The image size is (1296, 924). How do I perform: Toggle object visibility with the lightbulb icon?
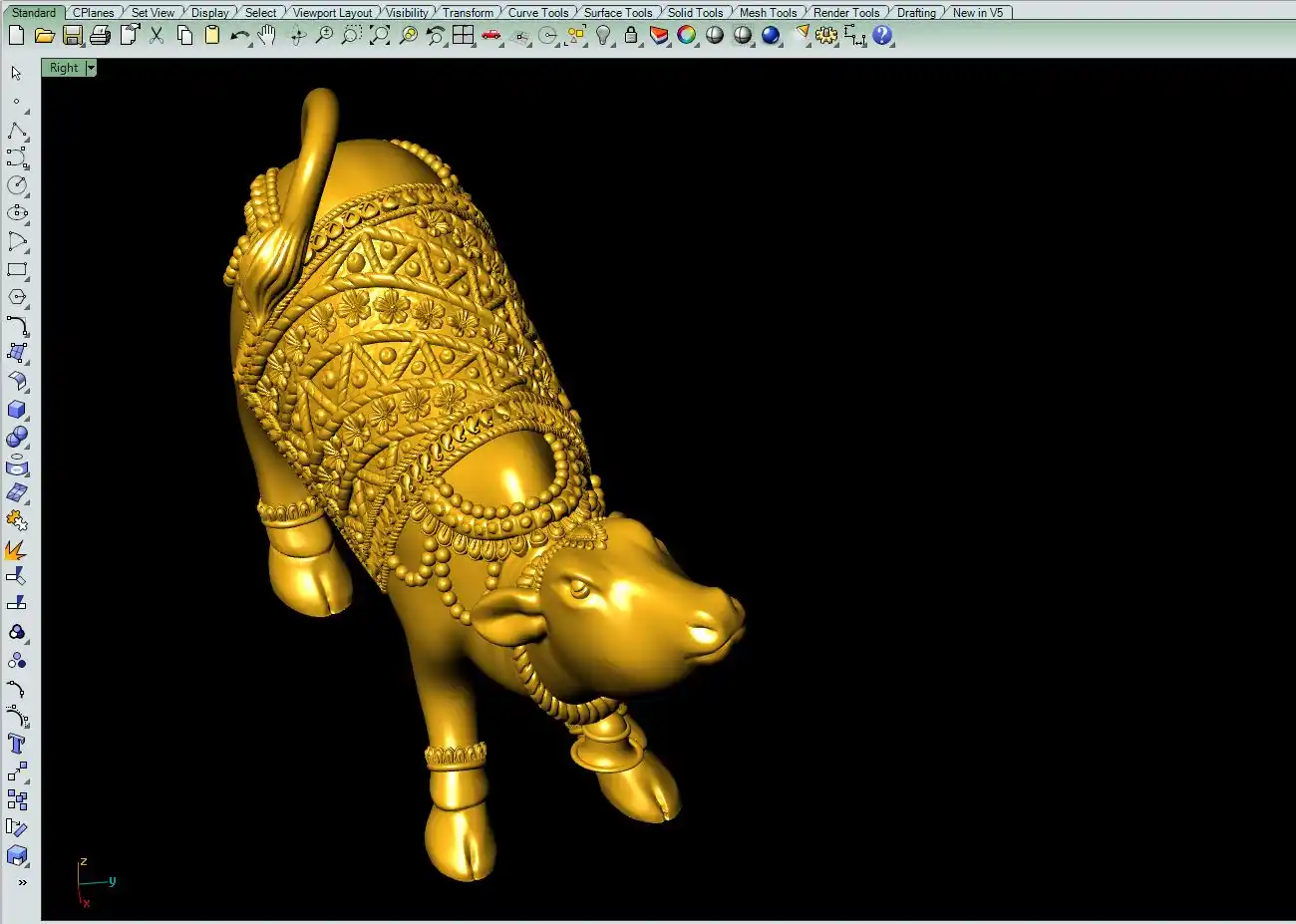click(x=603, y=36)
